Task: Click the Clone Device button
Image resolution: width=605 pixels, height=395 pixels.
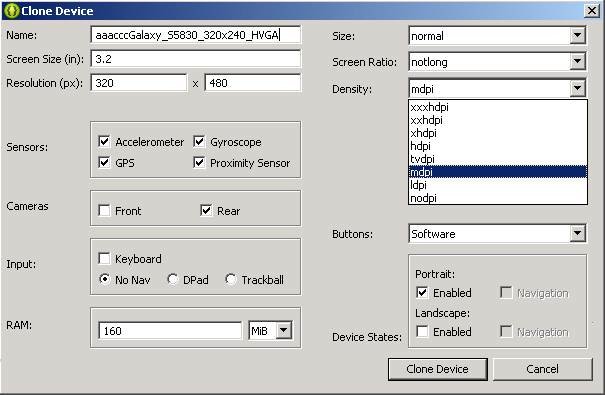Action: pos(438,369)
